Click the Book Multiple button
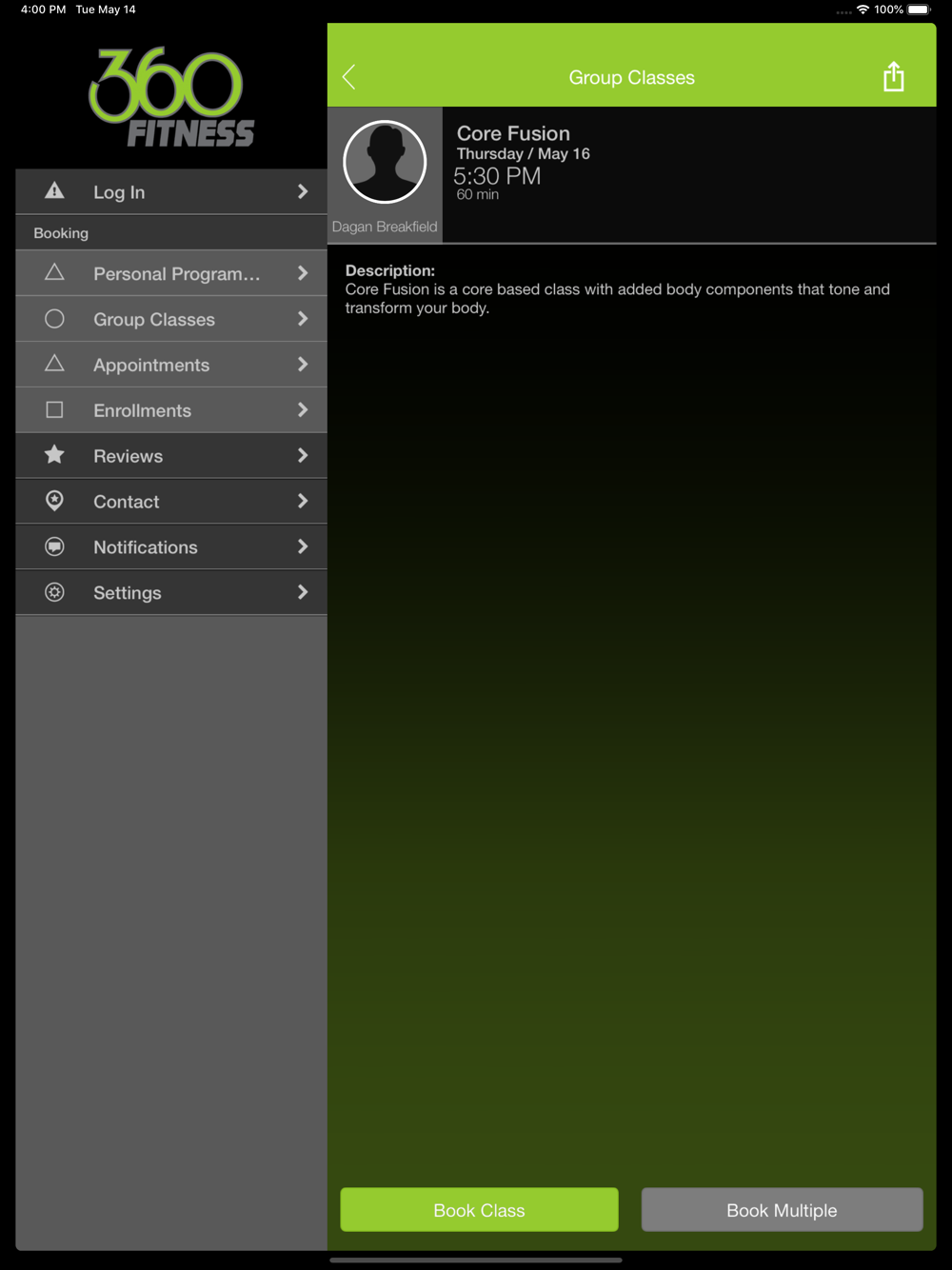The image size is (952, 1270). point(782,1210)
